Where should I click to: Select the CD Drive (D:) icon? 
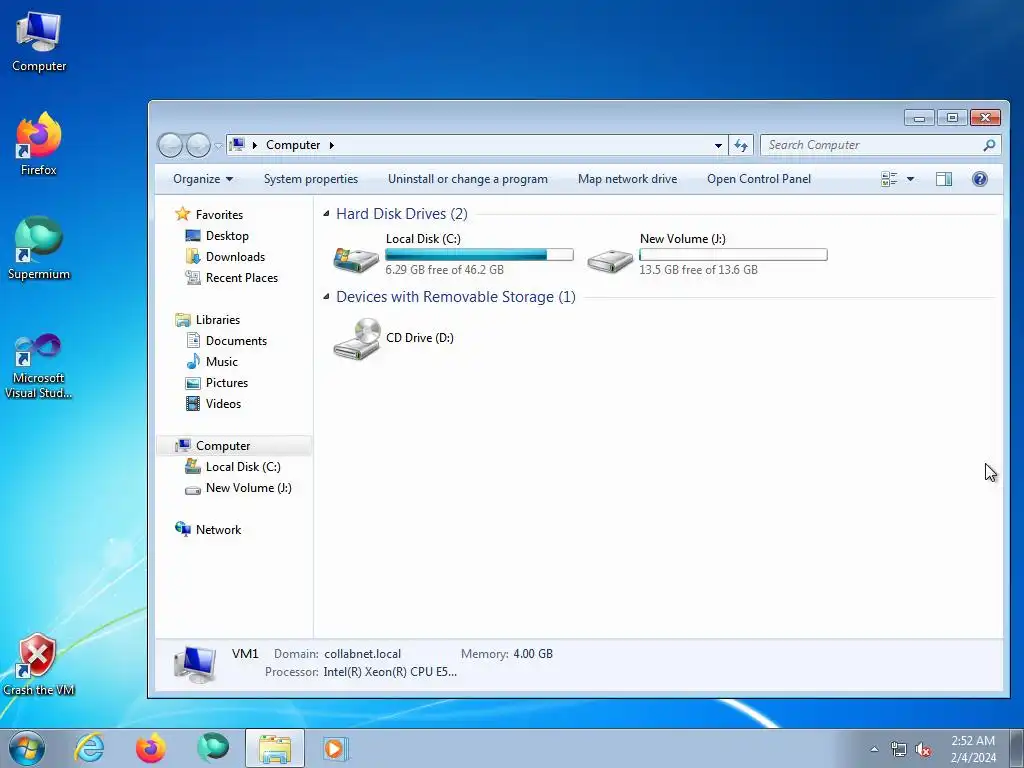(356, 338)
